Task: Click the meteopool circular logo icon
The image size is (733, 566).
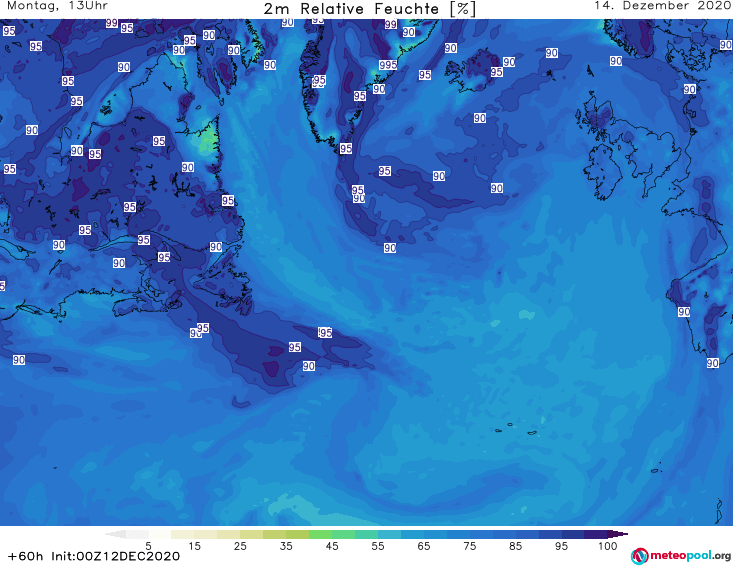Action: click(x=639, y=556)
